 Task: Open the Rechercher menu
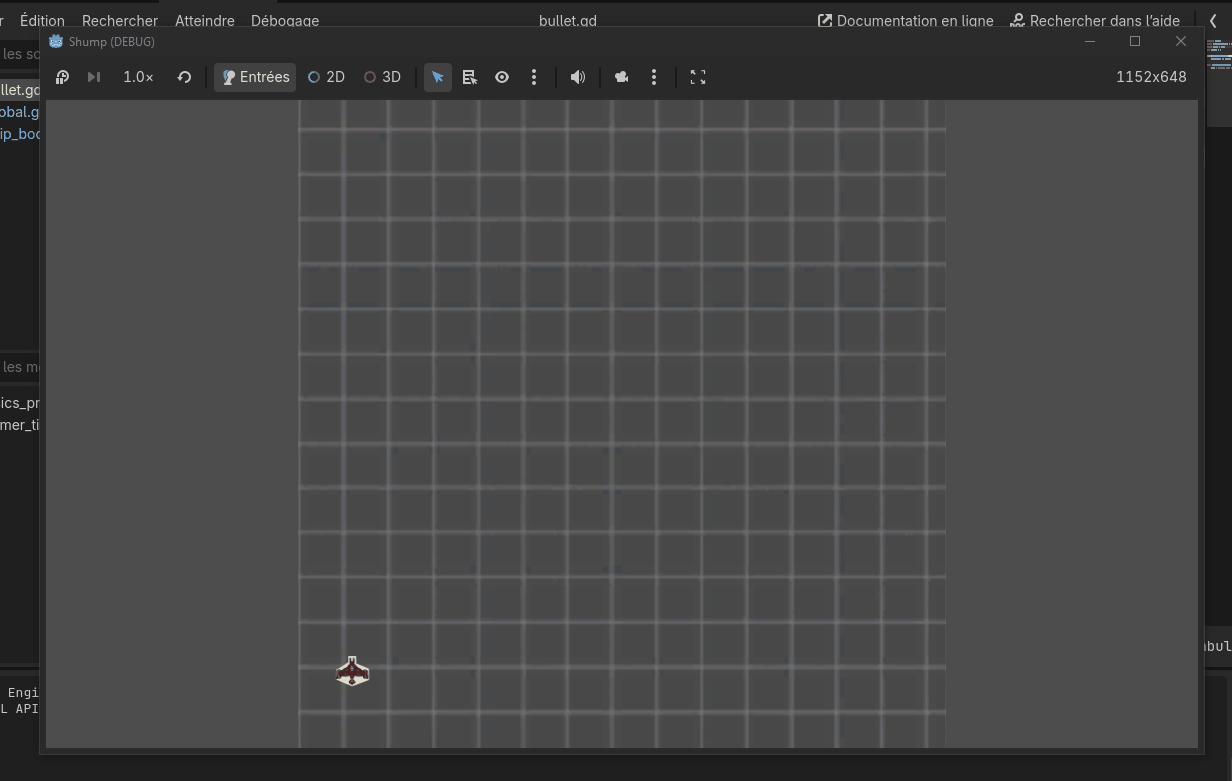click(x=120, y=20)
